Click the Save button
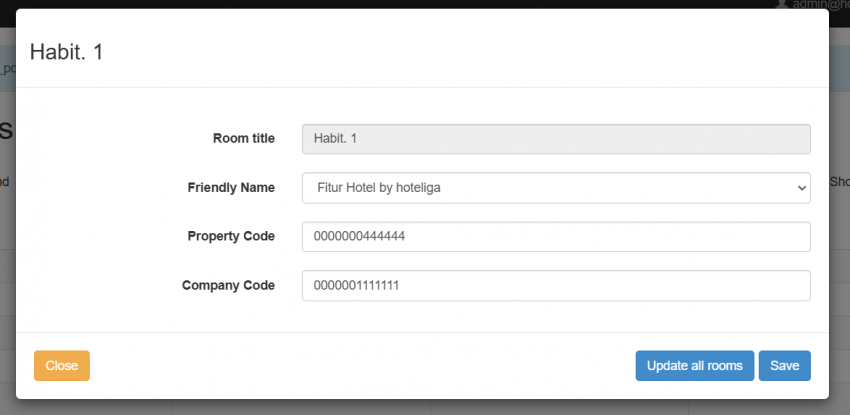 (784, 366)
